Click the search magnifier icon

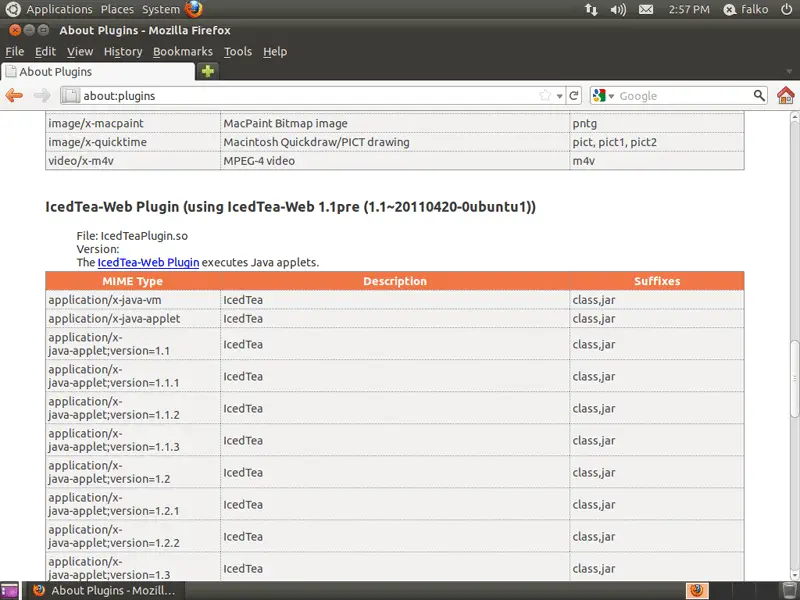(759, 95)
